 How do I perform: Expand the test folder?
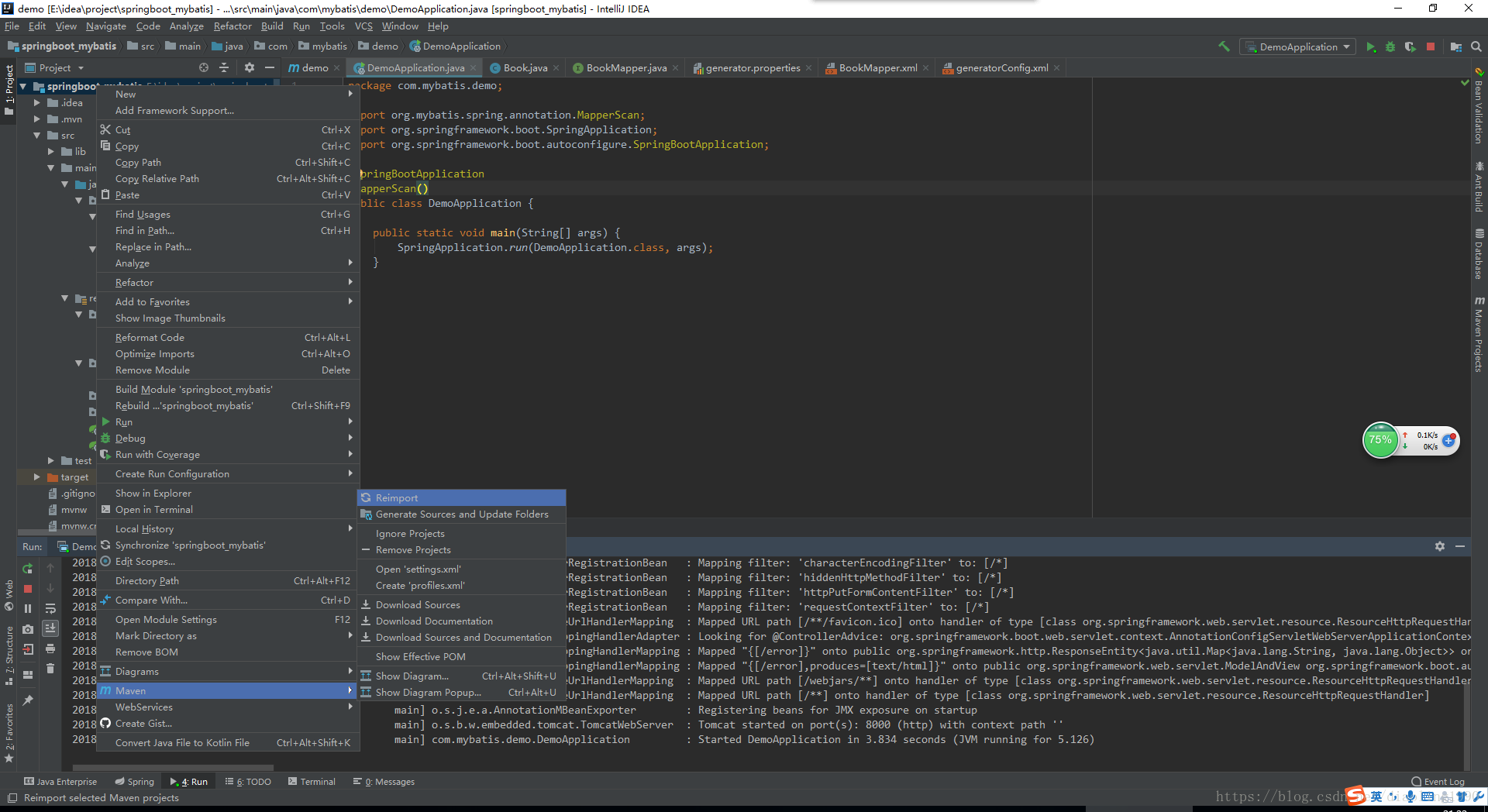[x=51, y=460]
